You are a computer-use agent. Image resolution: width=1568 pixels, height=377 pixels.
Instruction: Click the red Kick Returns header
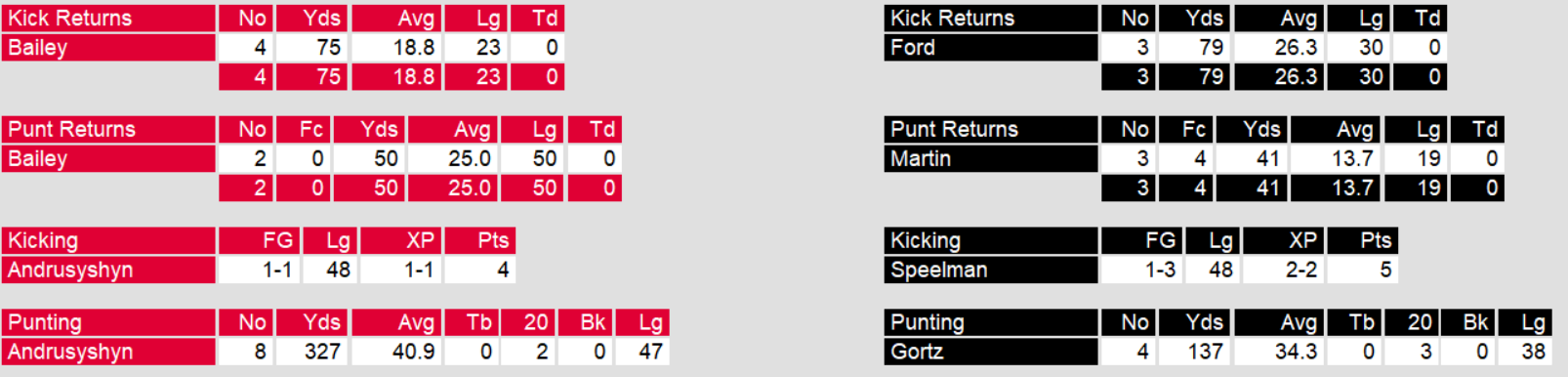pos(108,19)
